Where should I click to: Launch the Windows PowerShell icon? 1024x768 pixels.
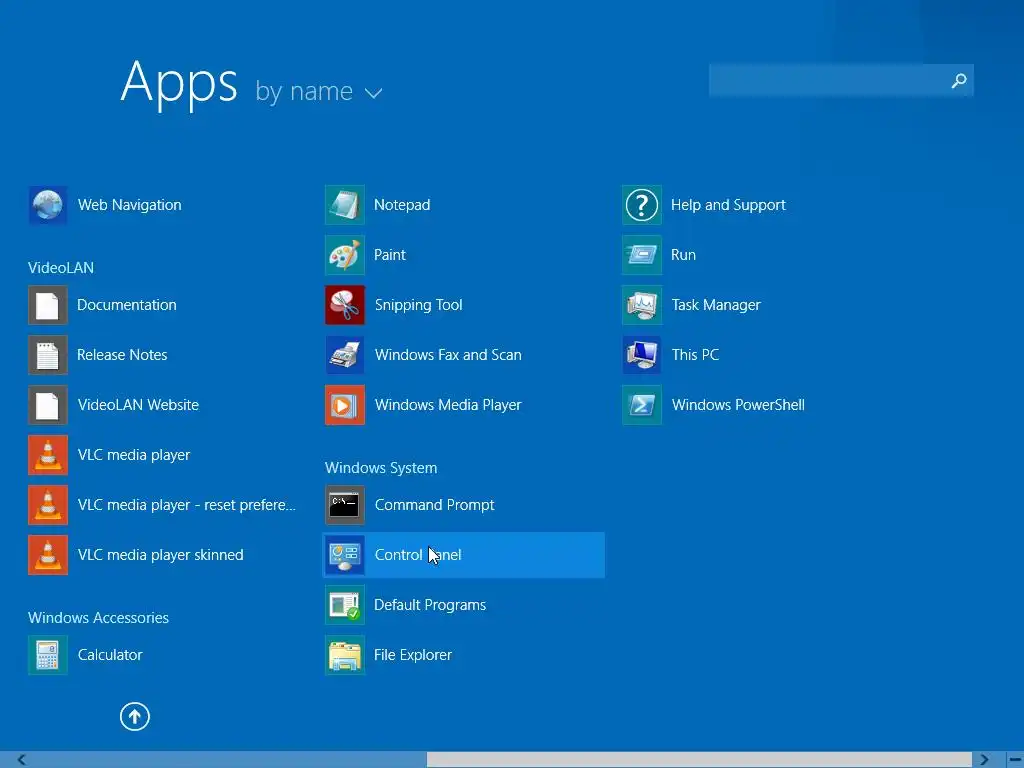coord(642,405)
